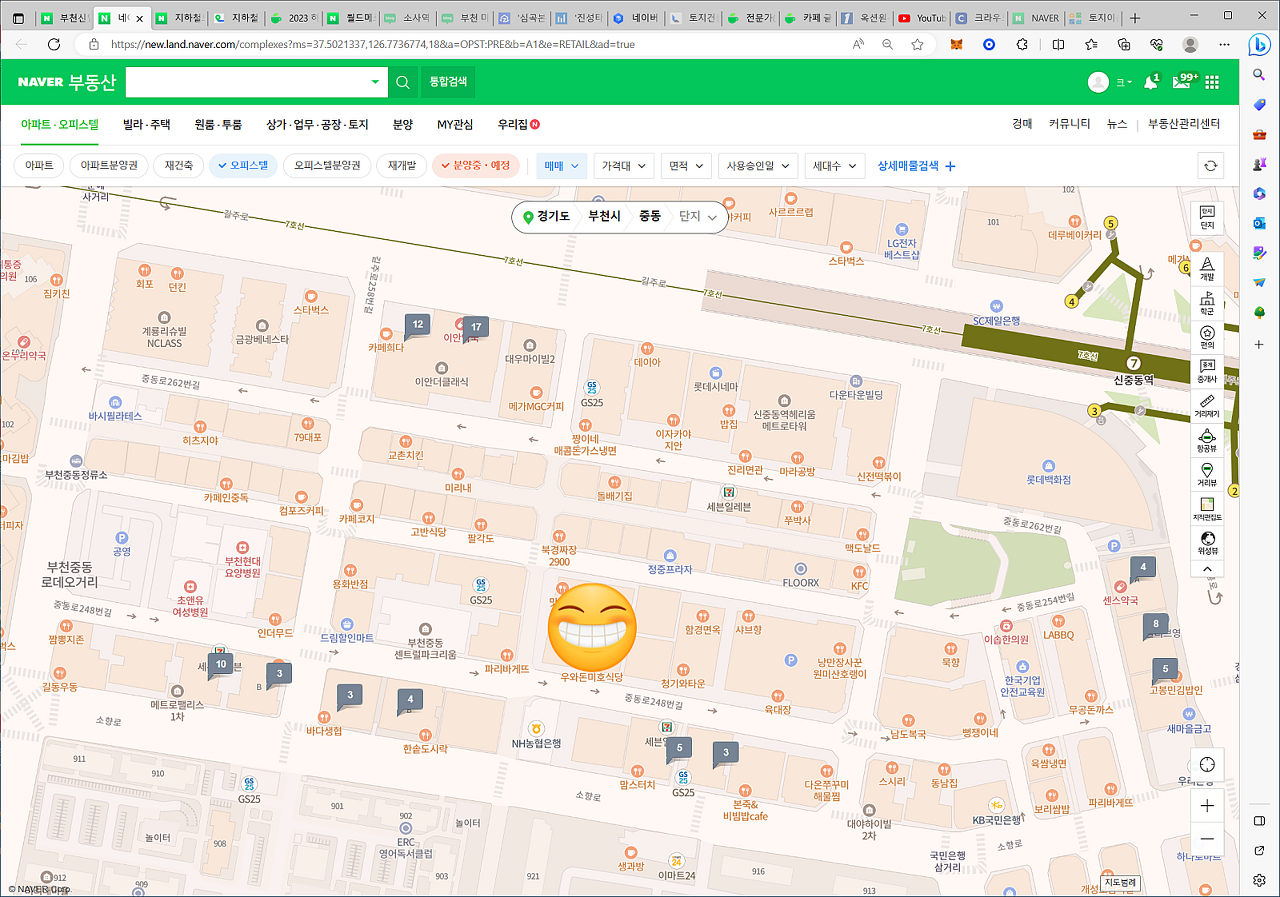The height and width of the screenshot is (897, 1280).
Task: Zoom out the map with minus button
Action: [x=1207, y=838]
